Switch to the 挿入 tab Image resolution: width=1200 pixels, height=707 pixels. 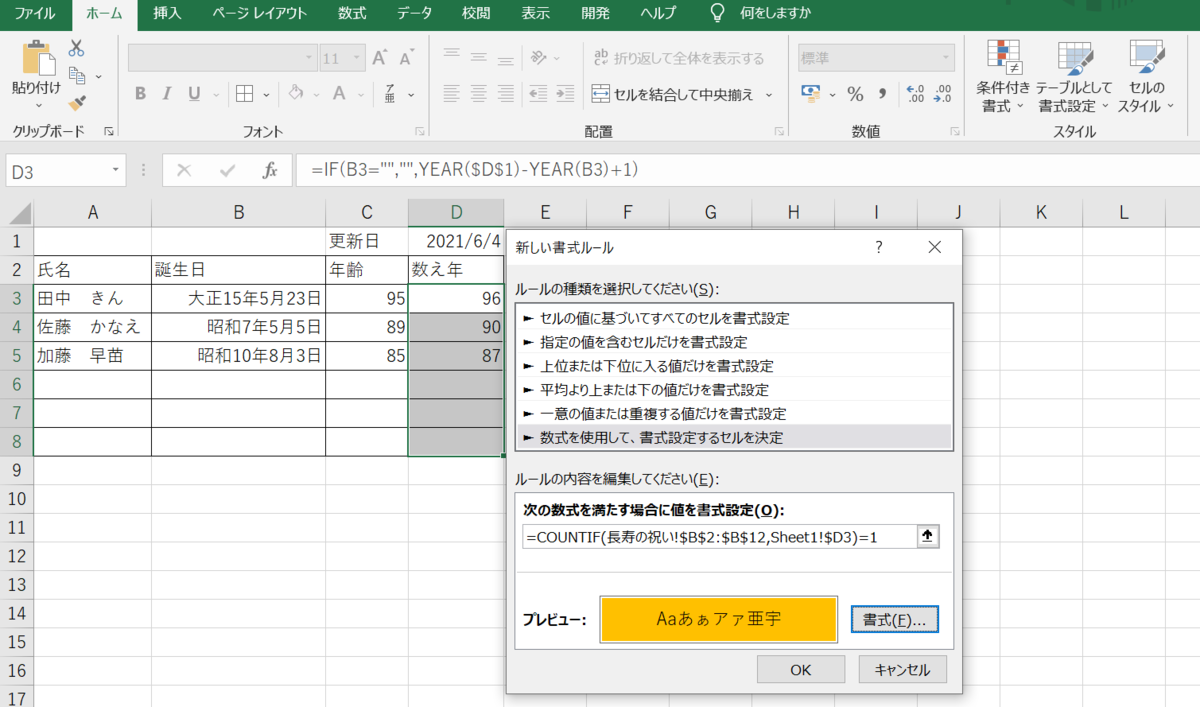coord(168,13)
